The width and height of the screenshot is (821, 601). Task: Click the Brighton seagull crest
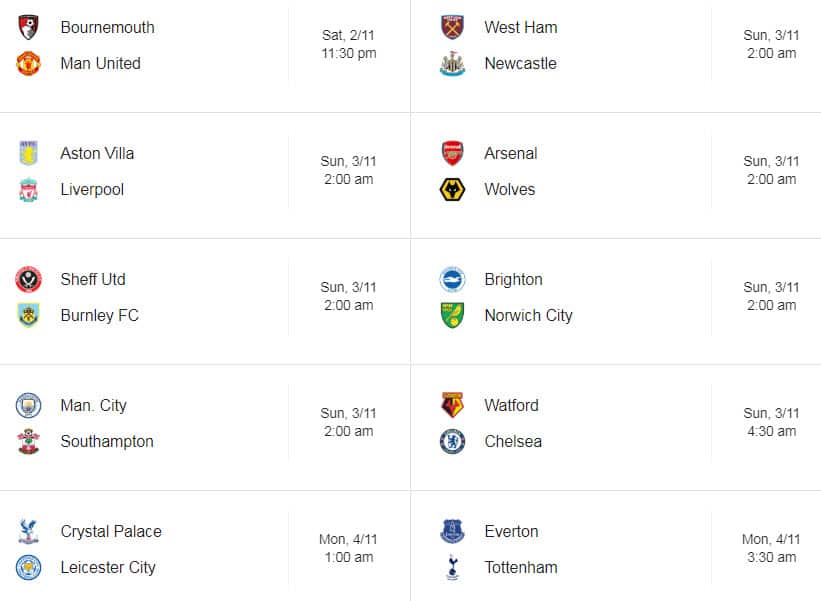(452, 279)
